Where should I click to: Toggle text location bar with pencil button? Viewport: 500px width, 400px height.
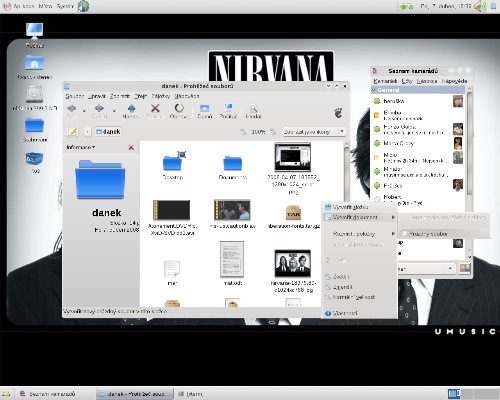tap(73, 132)
